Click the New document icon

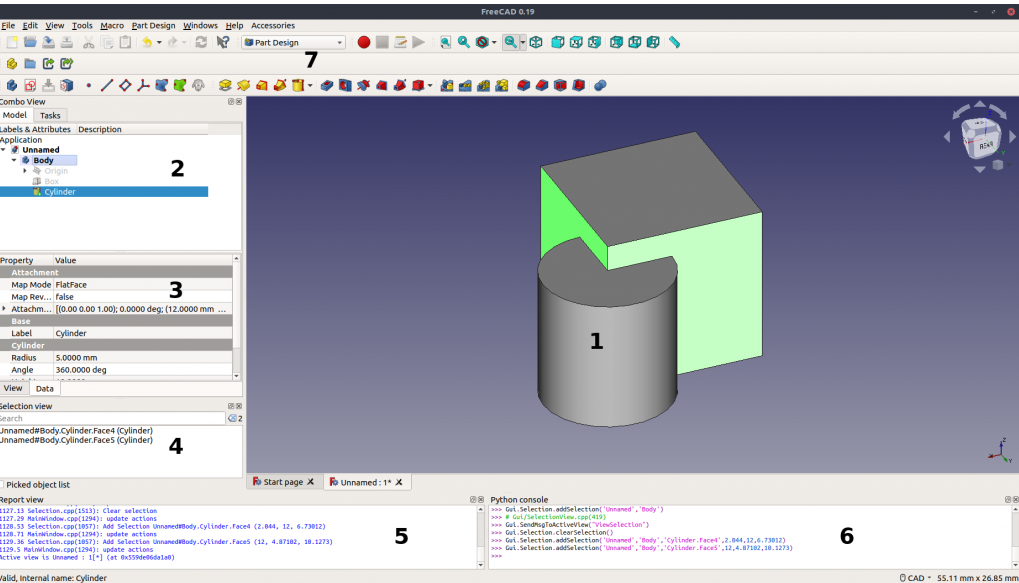pos(12,42)
